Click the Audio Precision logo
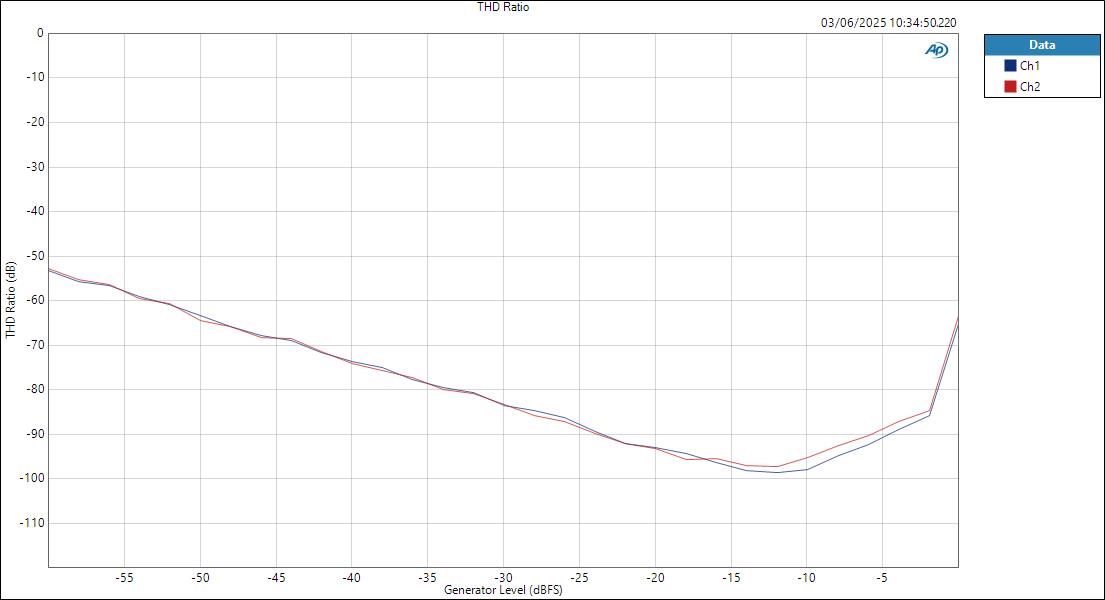This screenshot has width=1105, height=600. [935, 47]
